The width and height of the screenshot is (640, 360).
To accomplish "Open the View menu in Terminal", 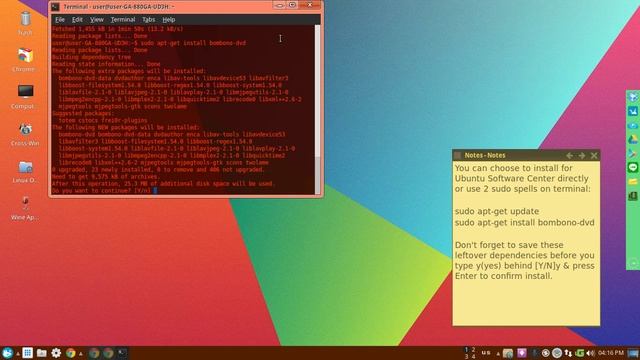I will pyautogui.click(x=97, y=19).
